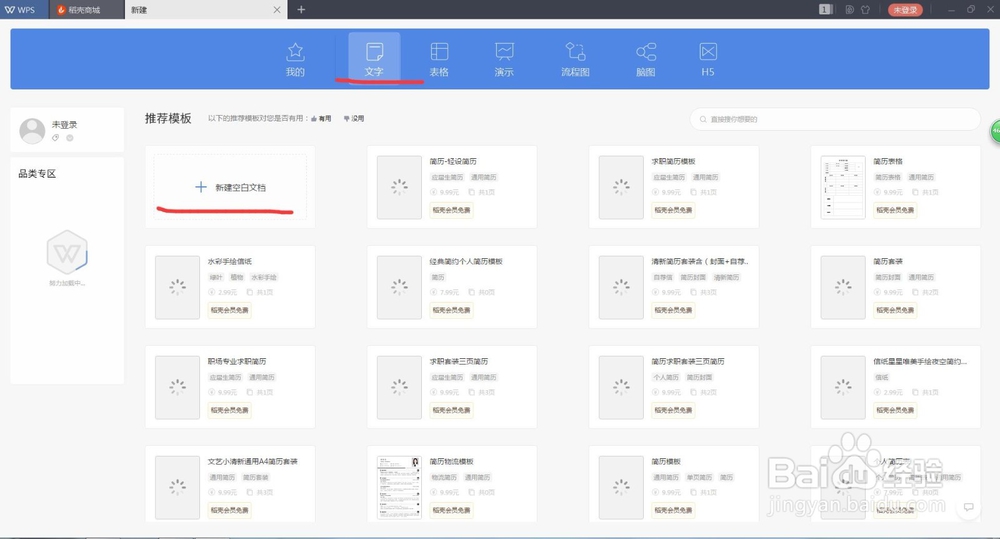Click the 简历套装 tag on 文艺小清新 card

coord(255,478)
